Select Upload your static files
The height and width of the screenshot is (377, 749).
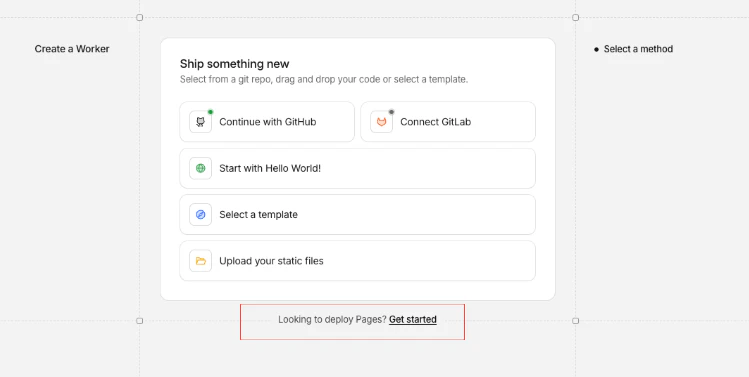tap(357, 261)
